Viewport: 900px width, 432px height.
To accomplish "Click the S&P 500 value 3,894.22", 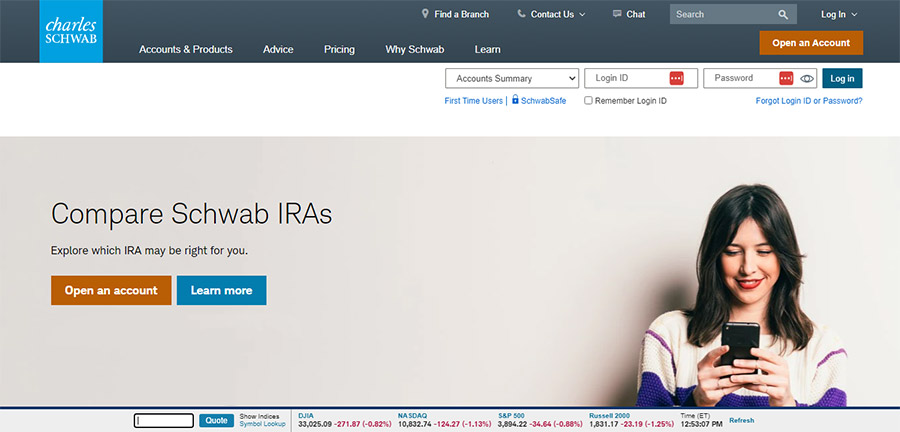I will click(x=513, y=424).
